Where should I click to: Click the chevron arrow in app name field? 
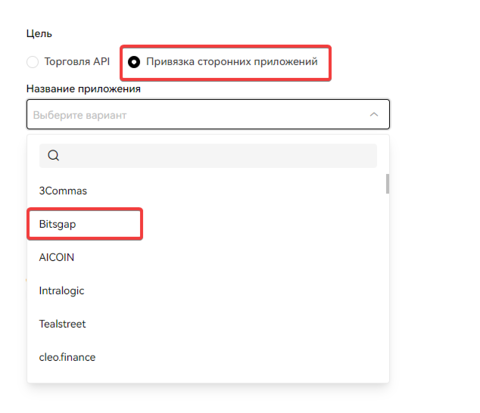[x=374, y=114]
